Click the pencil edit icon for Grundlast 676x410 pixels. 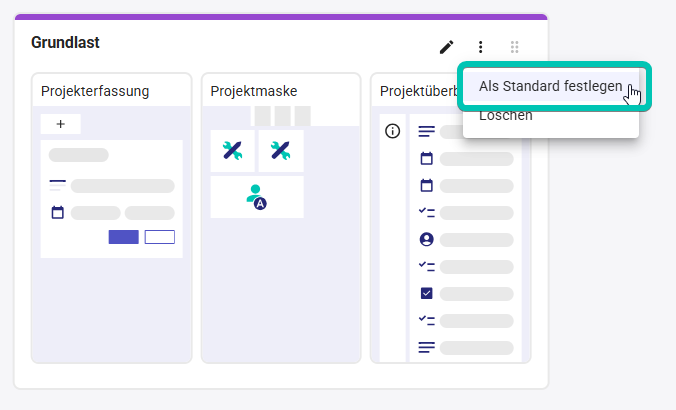[447, 47]
